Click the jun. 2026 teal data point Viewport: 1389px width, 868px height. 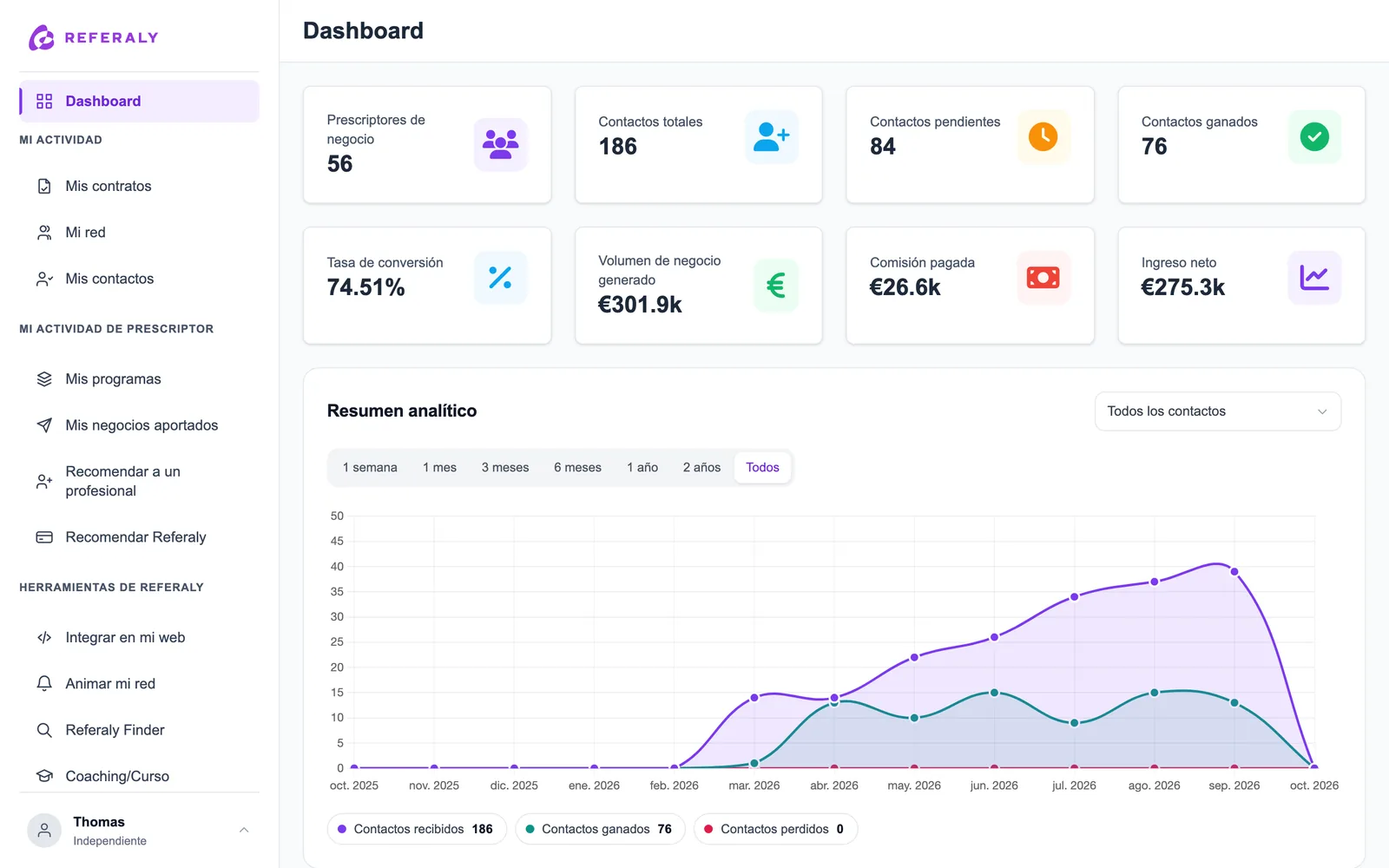pyautogui.click(x=994, y=693)
